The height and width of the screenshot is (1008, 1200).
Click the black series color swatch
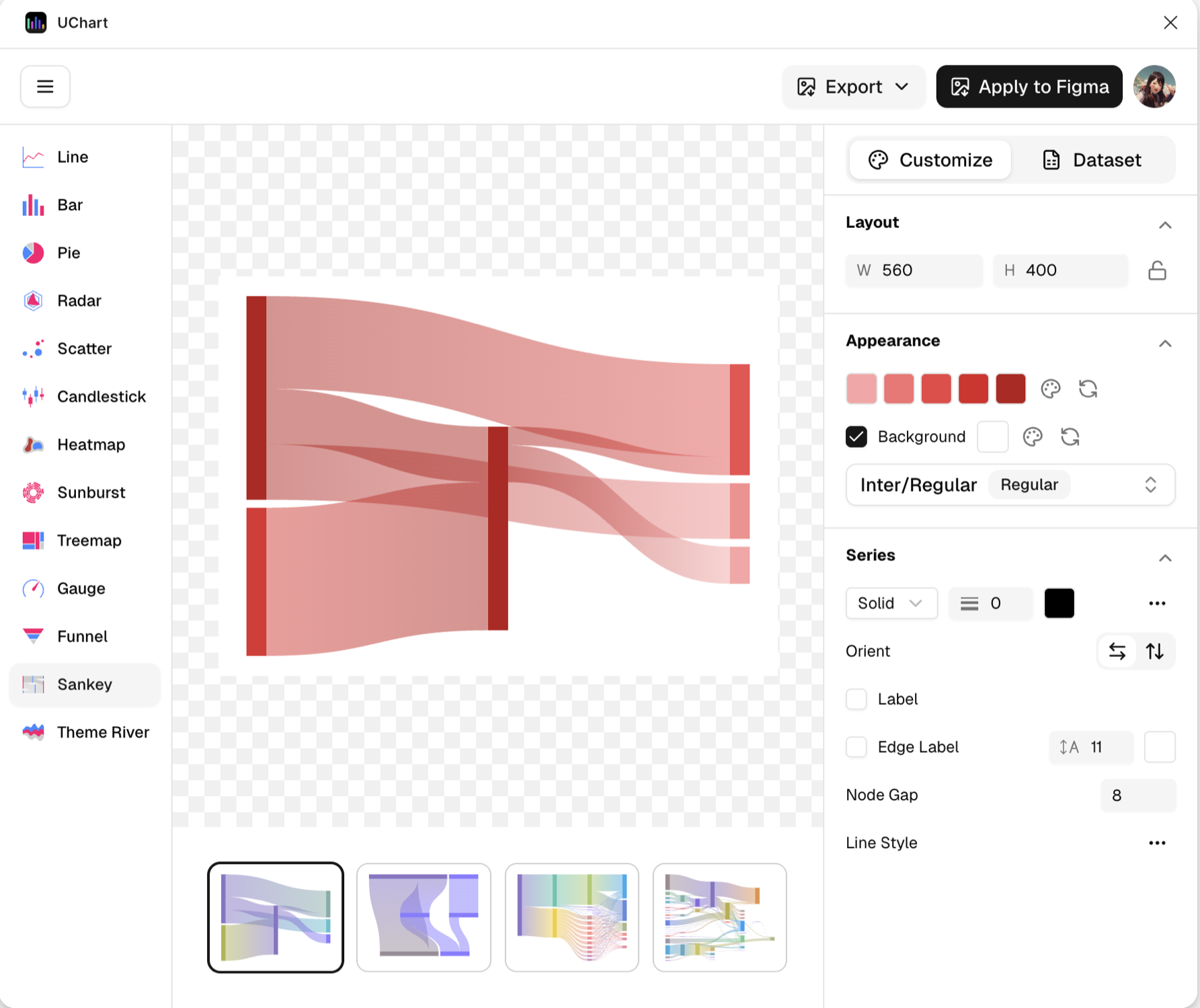pyautogui.click(x=1059, y=603)
